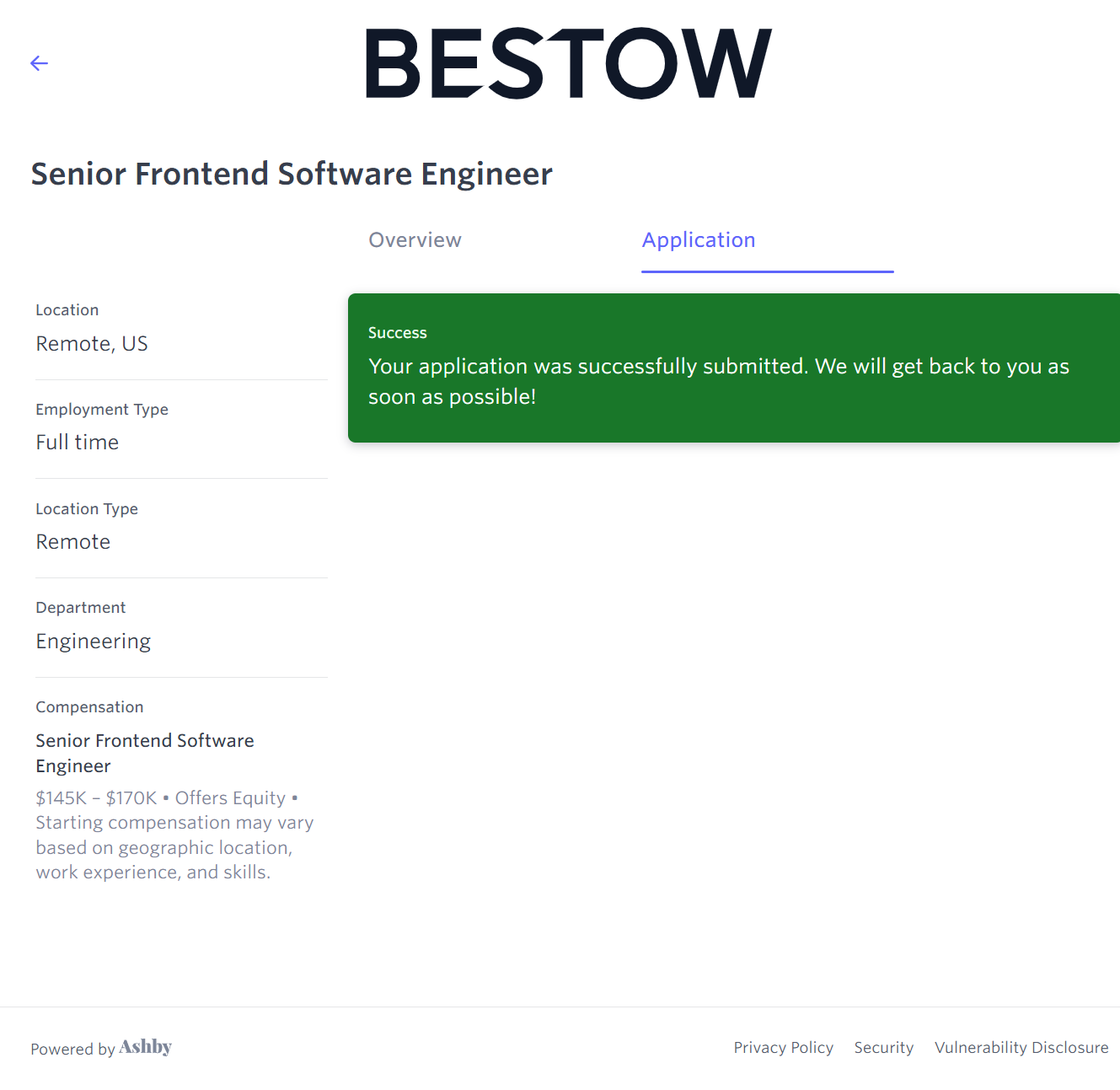This screenshot has height=1090, width=1120.
Task: Click the 'Remote, US' location value
Action: coord(92,344)
